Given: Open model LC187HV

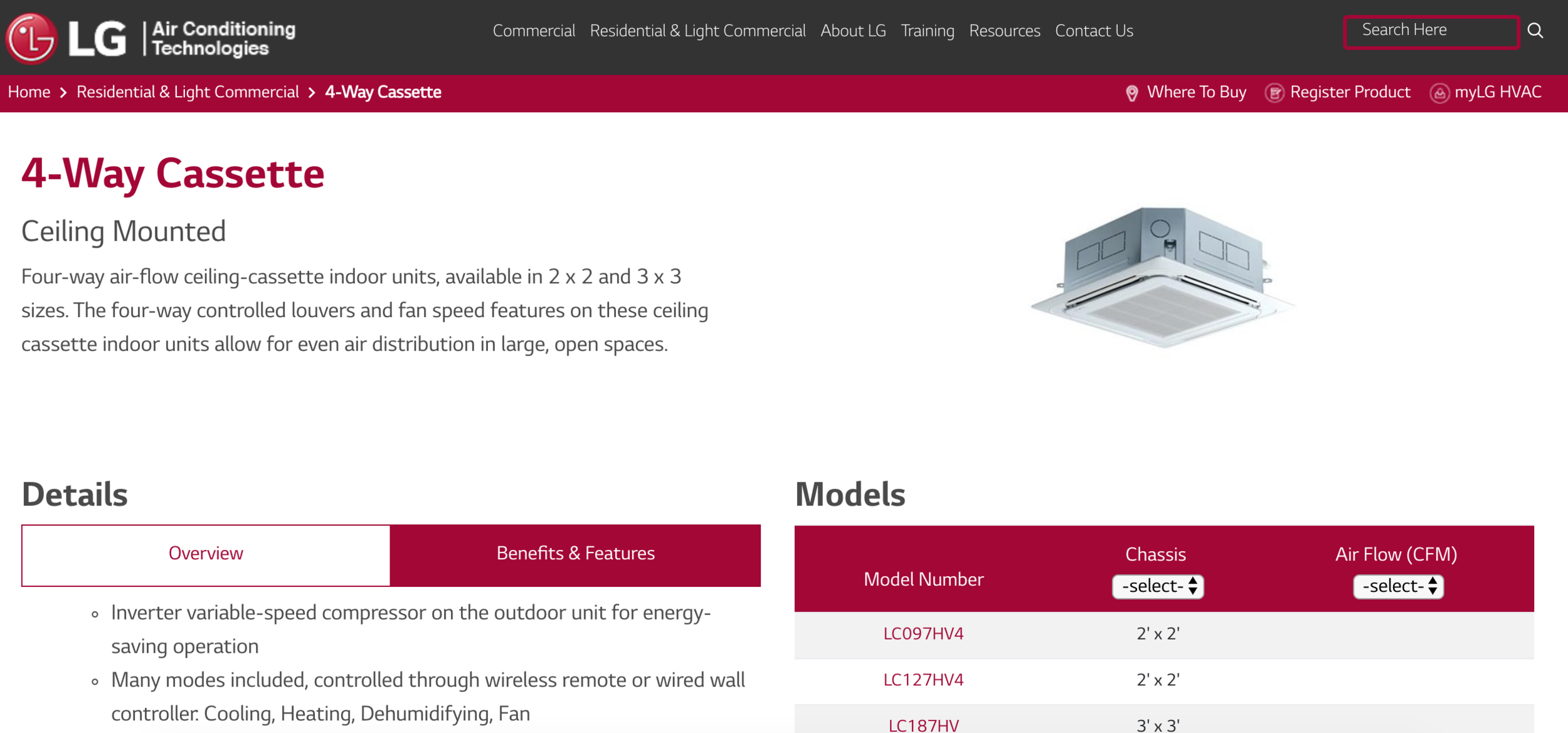Looking at the screenshot, I should (923, 725).
